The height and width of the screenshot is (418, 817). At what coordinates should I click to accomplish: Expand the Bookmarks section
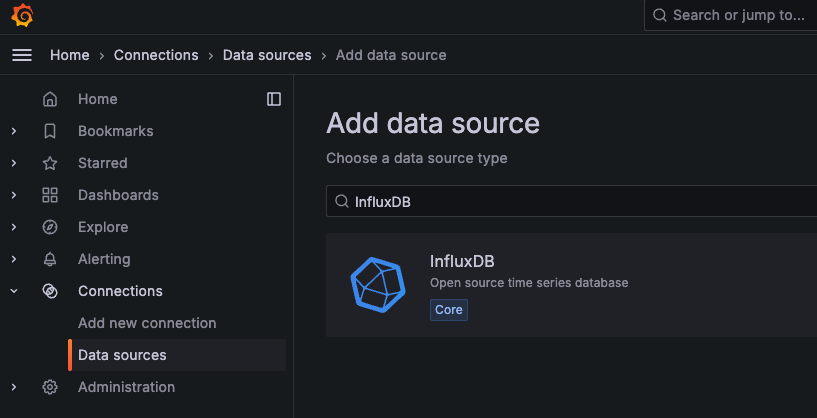click(14, 131)
